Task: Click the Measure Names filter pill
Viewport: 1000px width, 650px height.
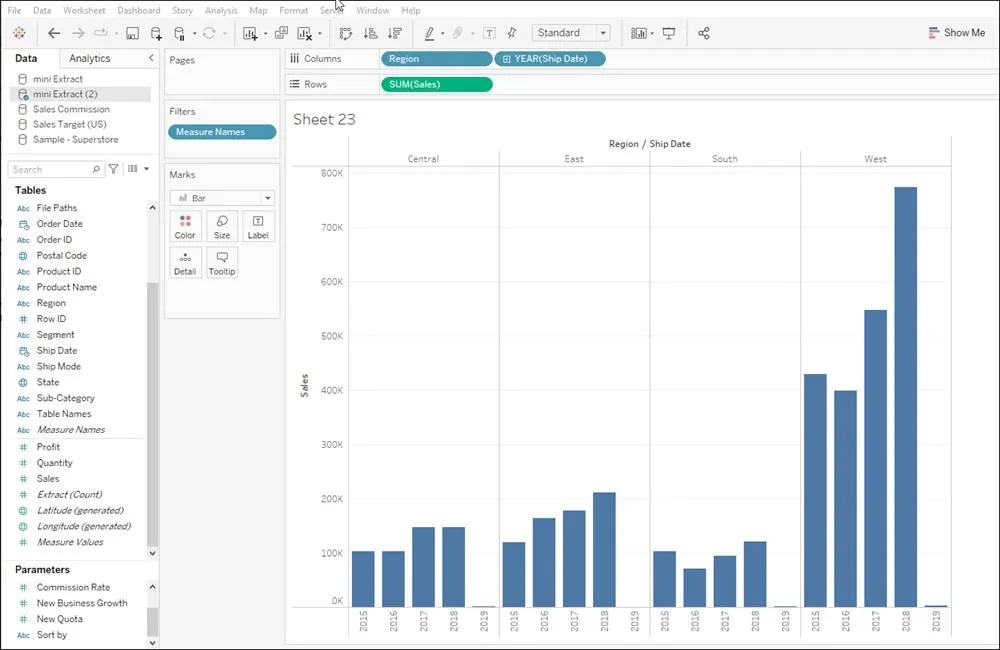Action: 222,131
